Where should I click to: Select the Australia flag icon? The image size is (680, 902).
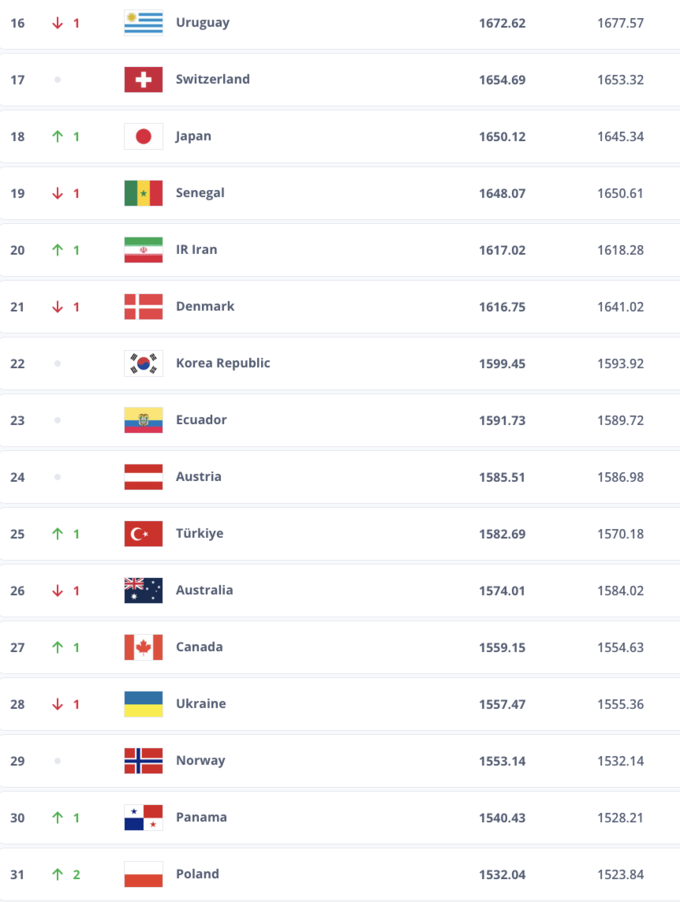coord(143,590)
